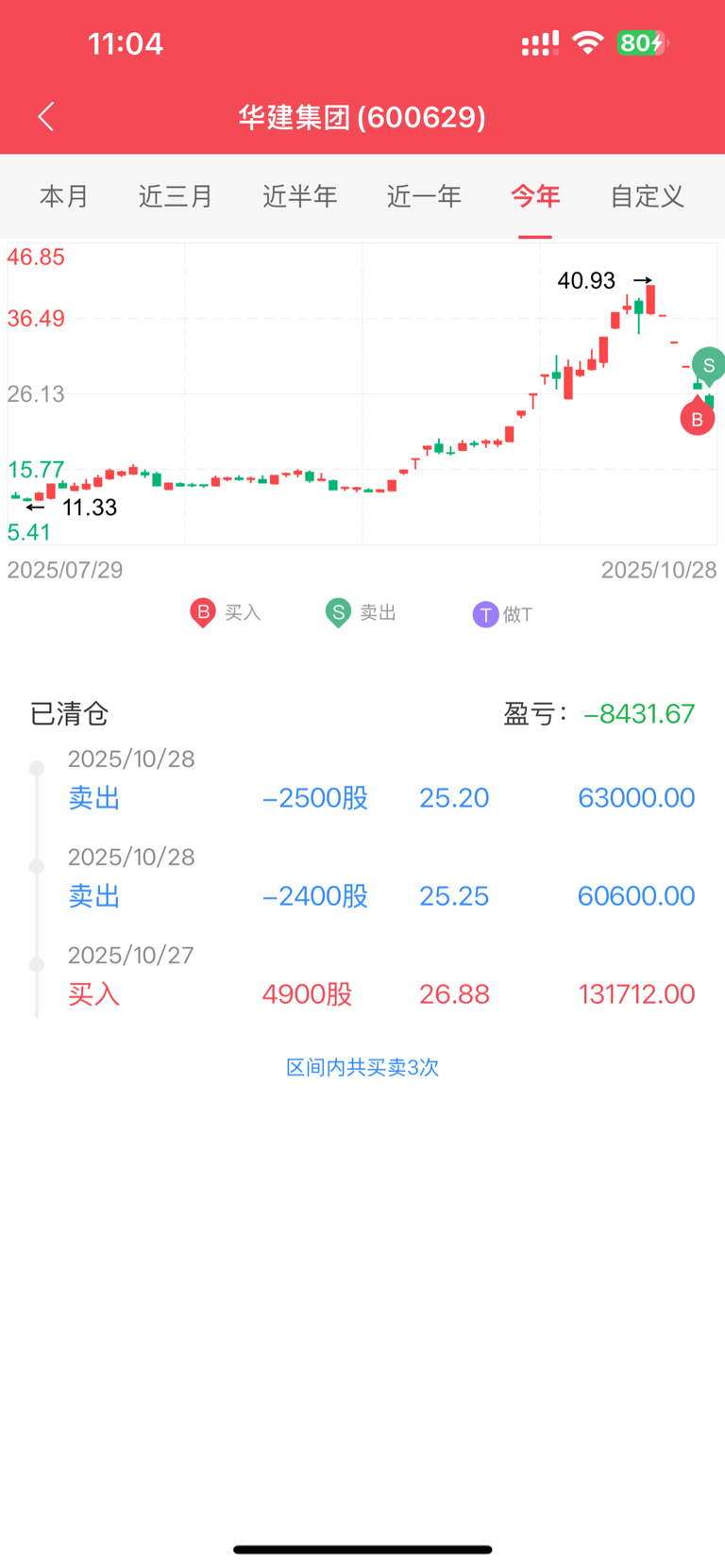Tap the 11.33 low price label
The height and width of the screenshot is (1568, 725).
(90, 508)
